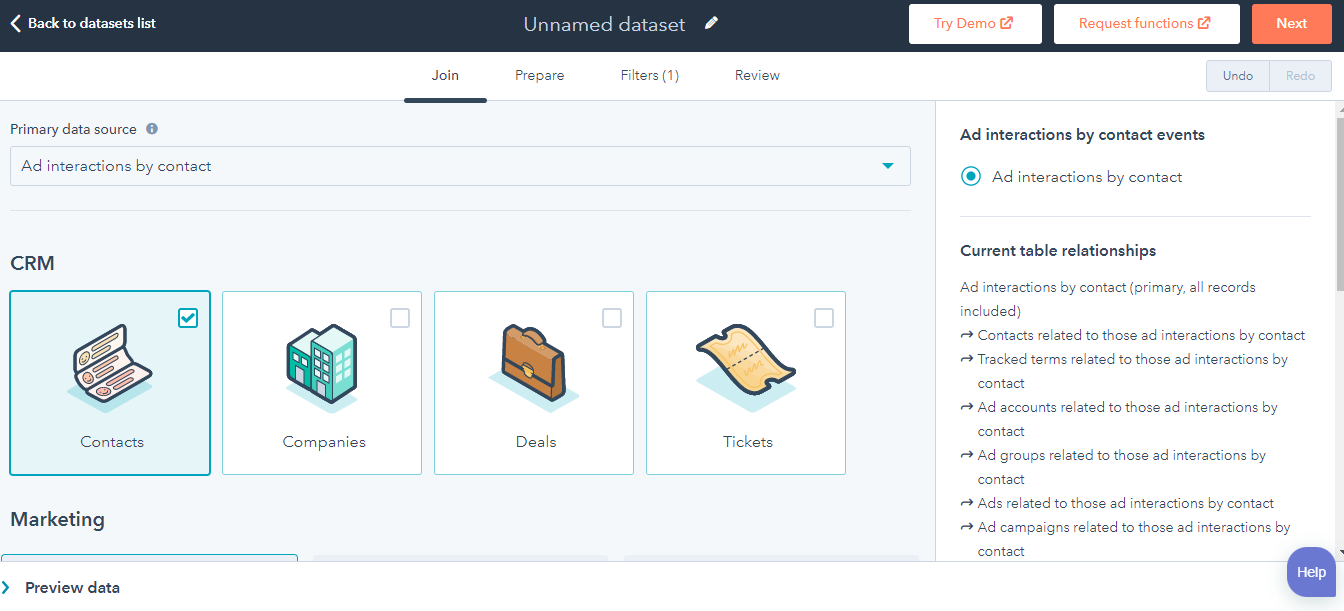
Task: Click the back arrow to datasets list
Action: (16, 23)
